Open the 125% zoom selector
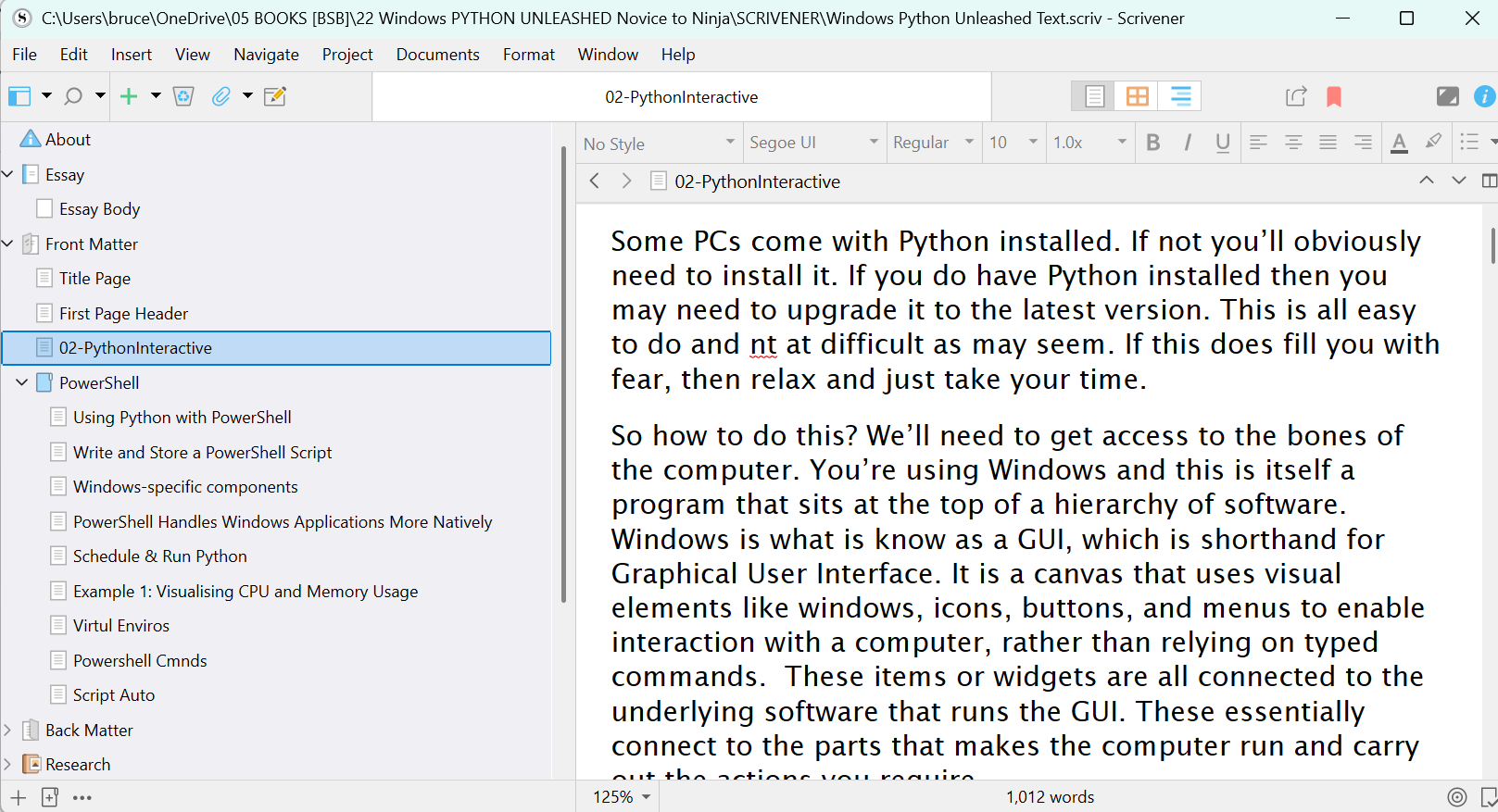This screenshot has height=812, width=1498. [x=622, y=797]
